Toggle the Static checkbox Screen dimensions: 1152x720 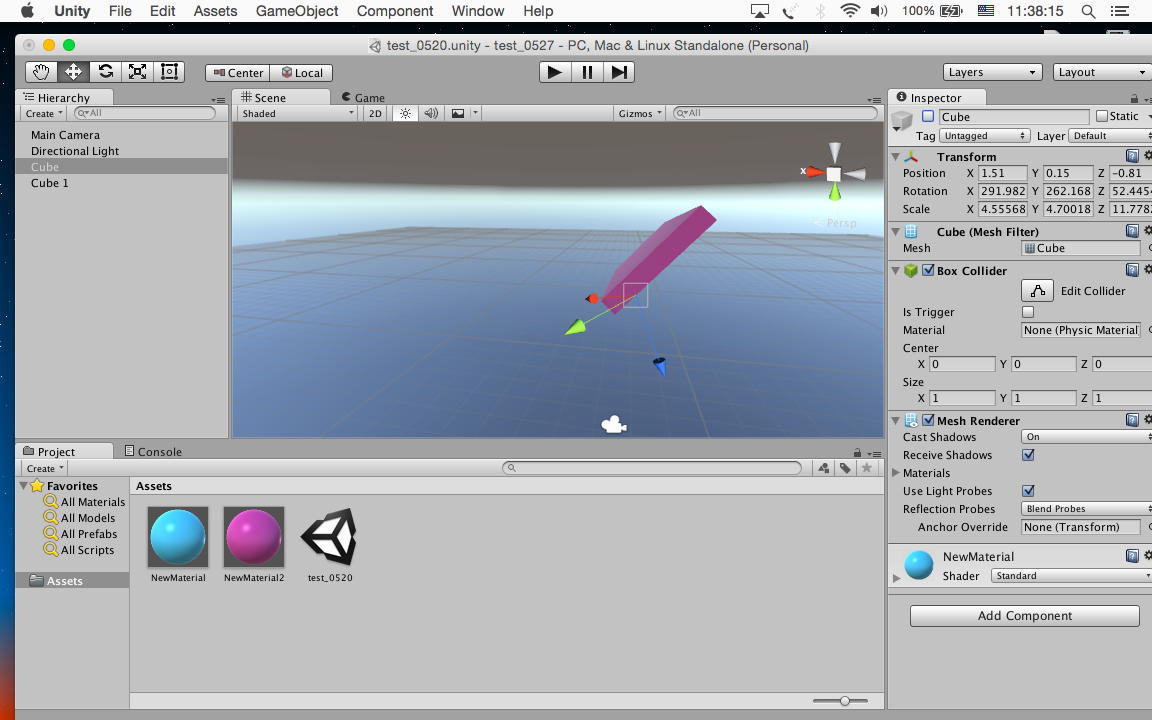(x=1102, y=116)
